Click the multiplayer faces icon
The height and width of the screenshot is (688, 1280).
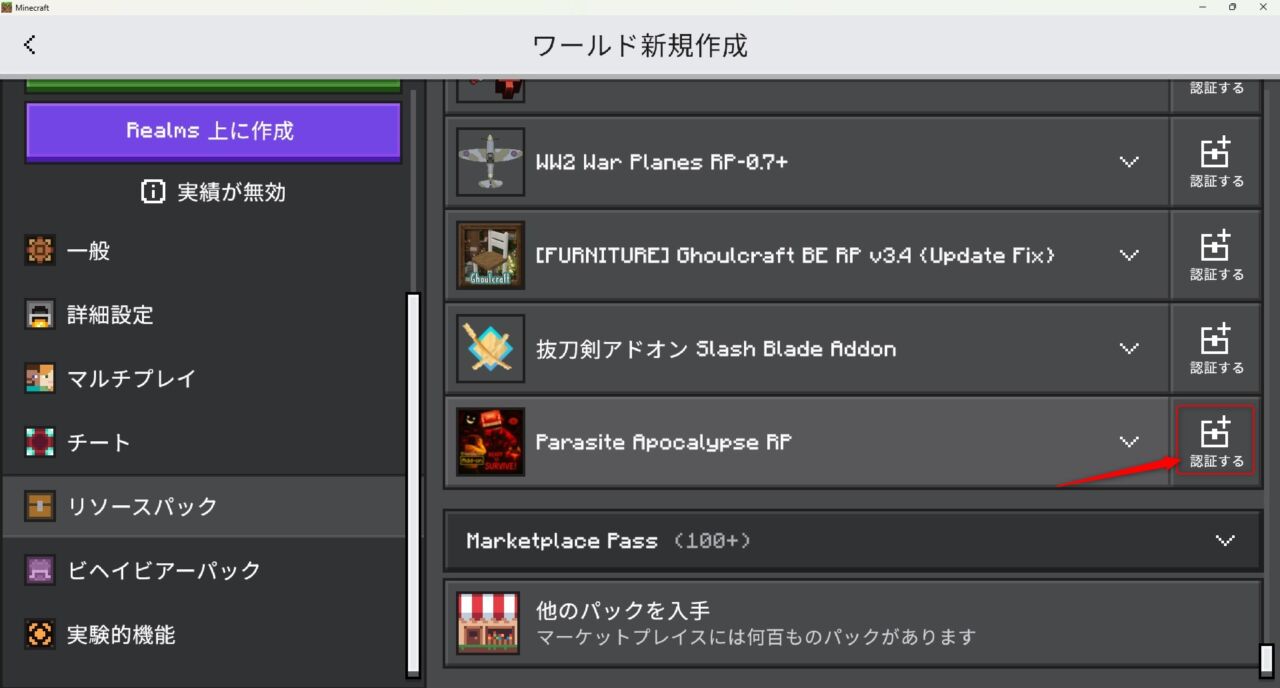40,379
